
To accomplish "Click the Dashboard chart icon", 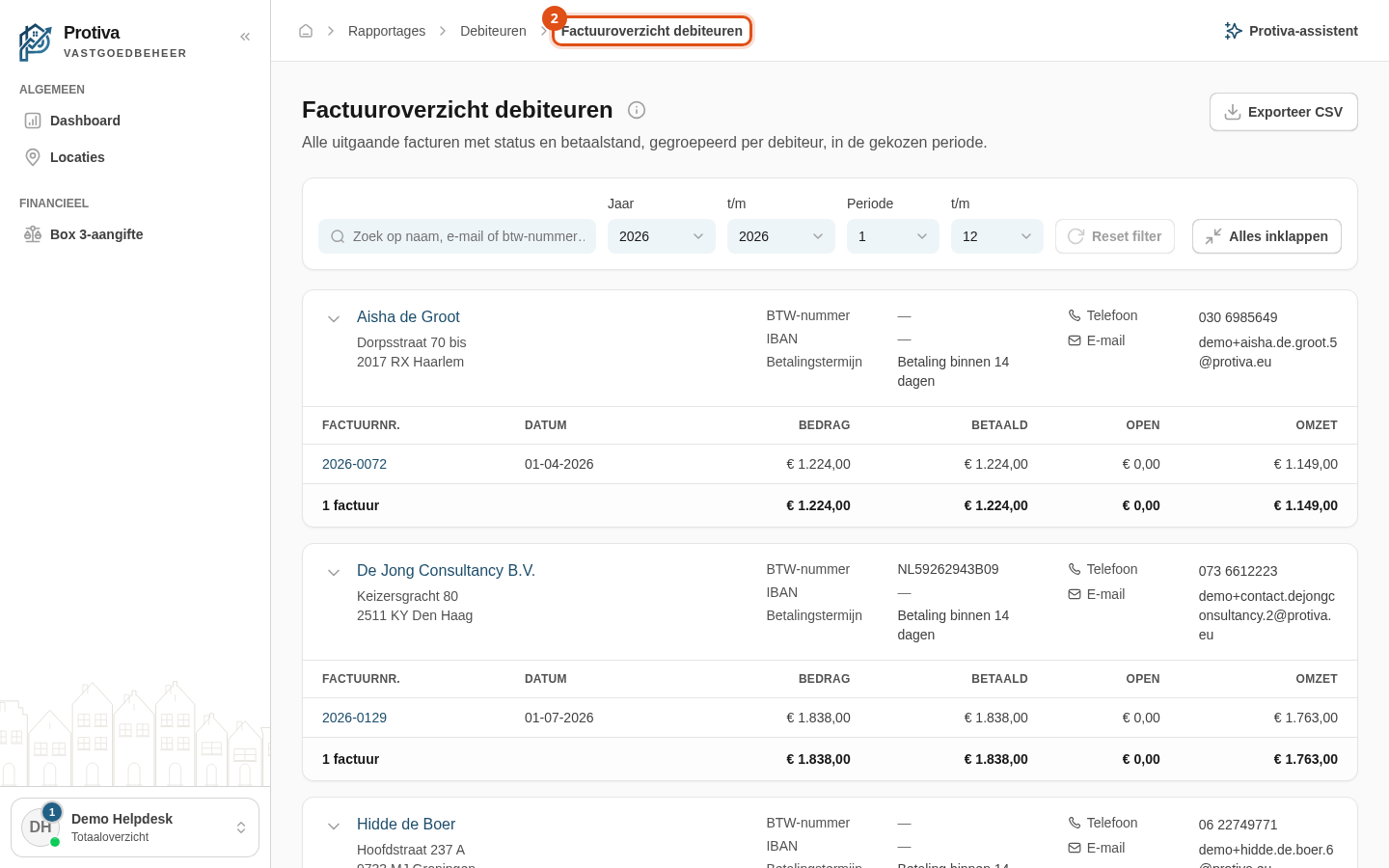I will tap(33, 121).
